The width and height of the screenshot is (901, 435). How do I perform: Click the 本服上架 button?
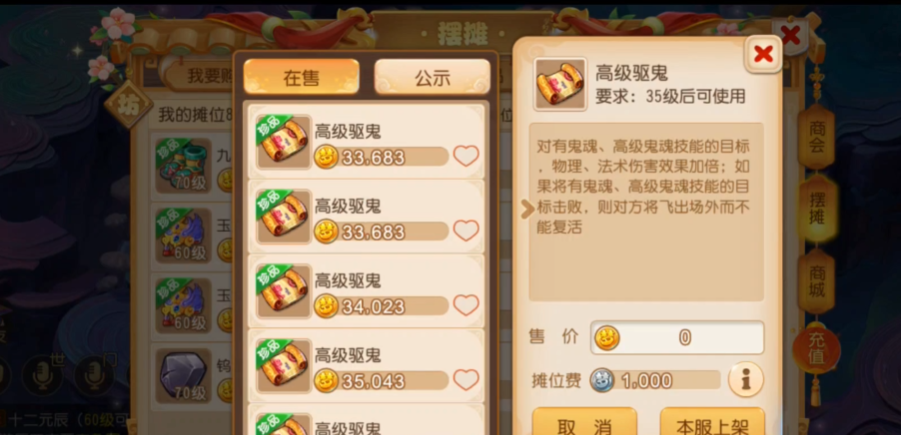tap(713, 424)
